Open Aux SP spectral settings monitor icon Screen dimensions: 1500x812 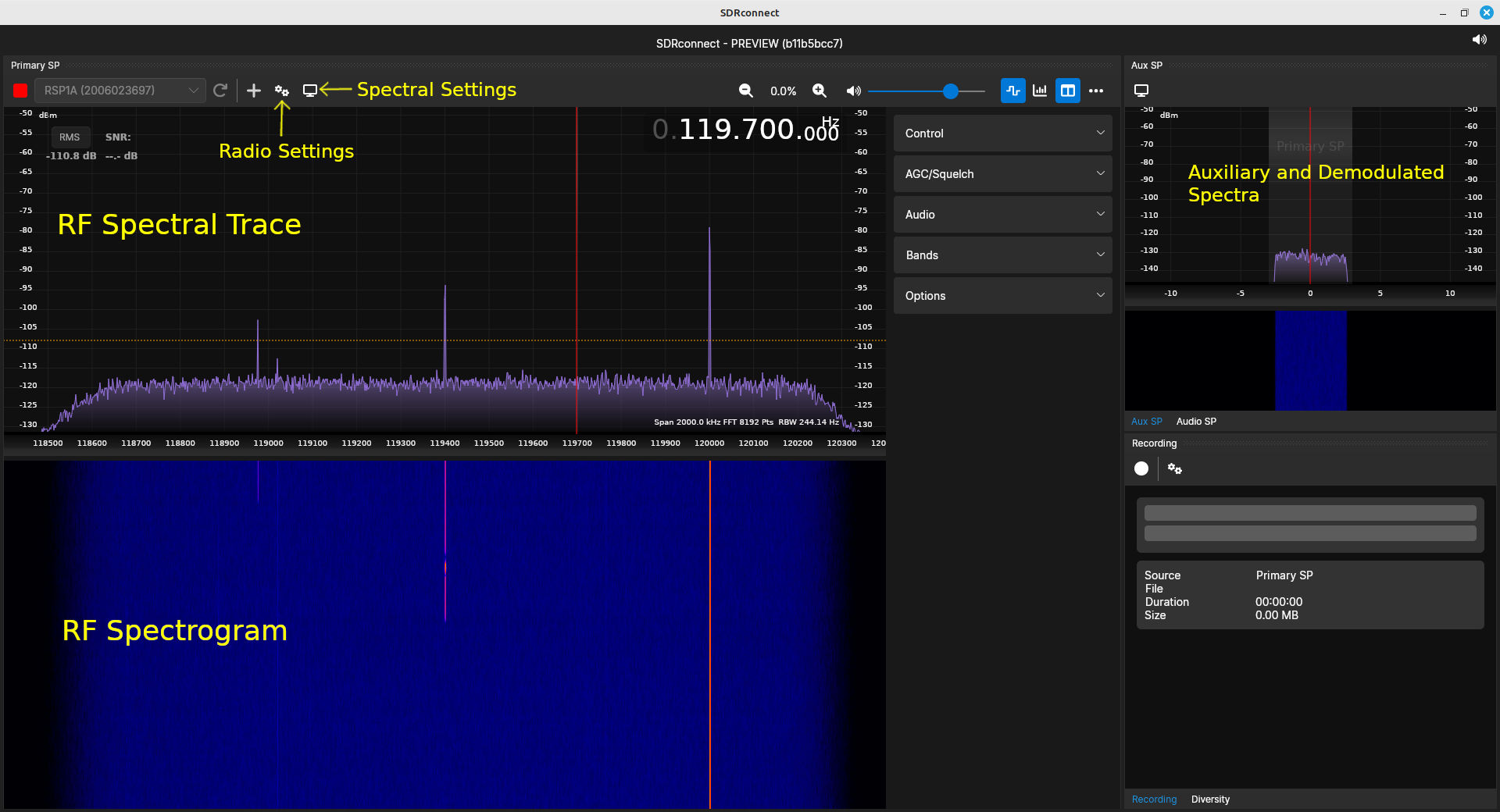tap(1141, 91)
